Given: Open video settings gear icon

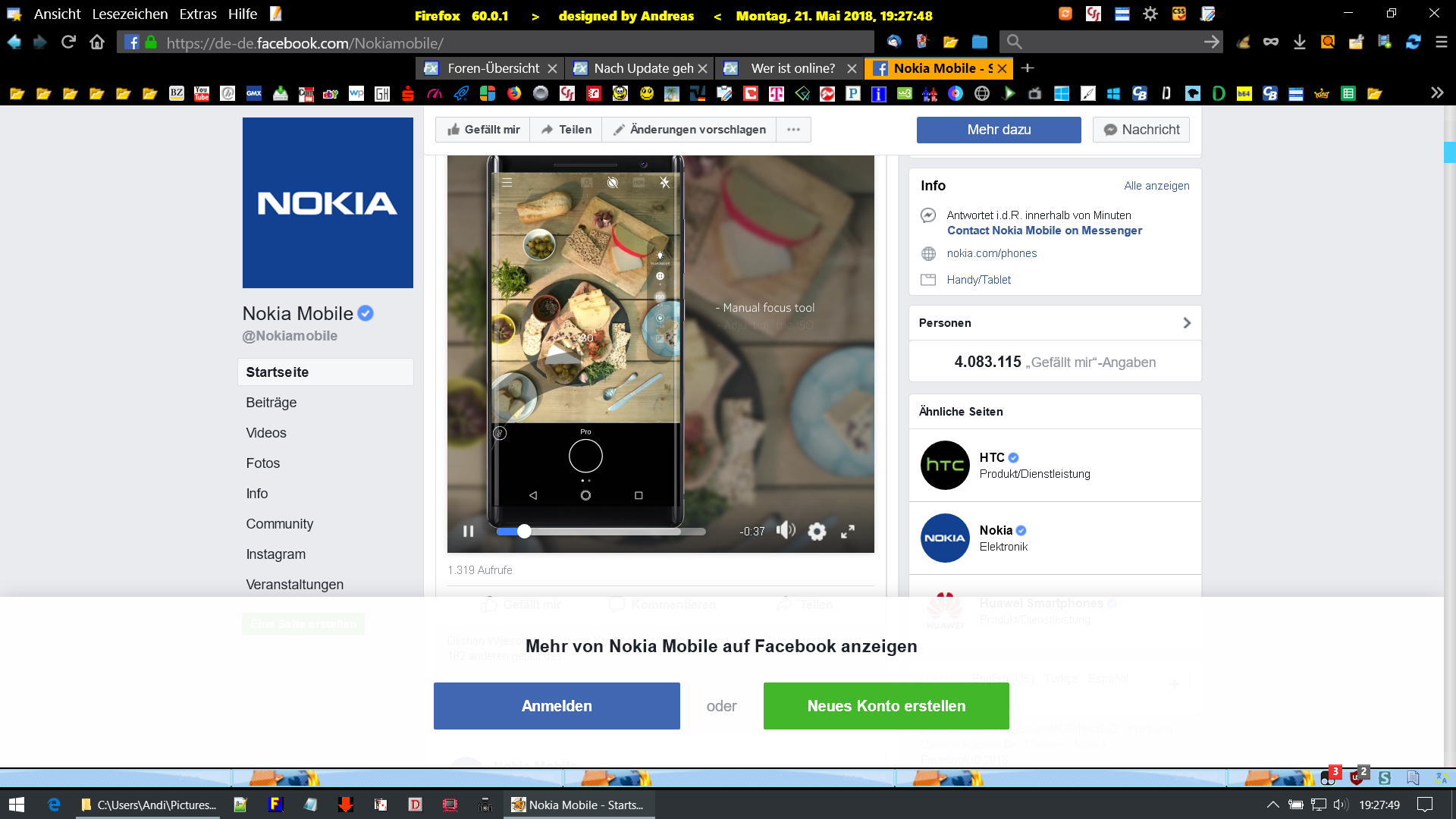Looking at the screenshot, I should [x=817, y=532].
